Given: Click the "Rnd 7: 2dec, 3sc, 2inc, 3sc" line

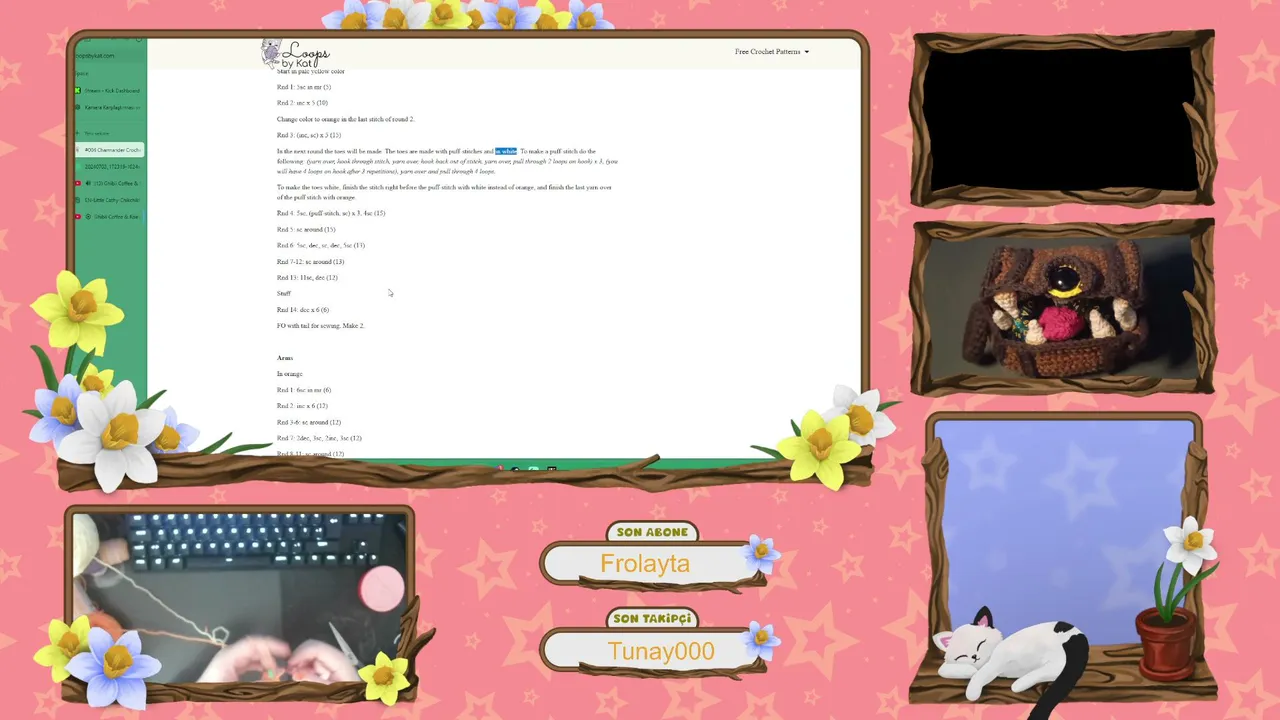Looking at the screenshot, I should click(319, 438).
